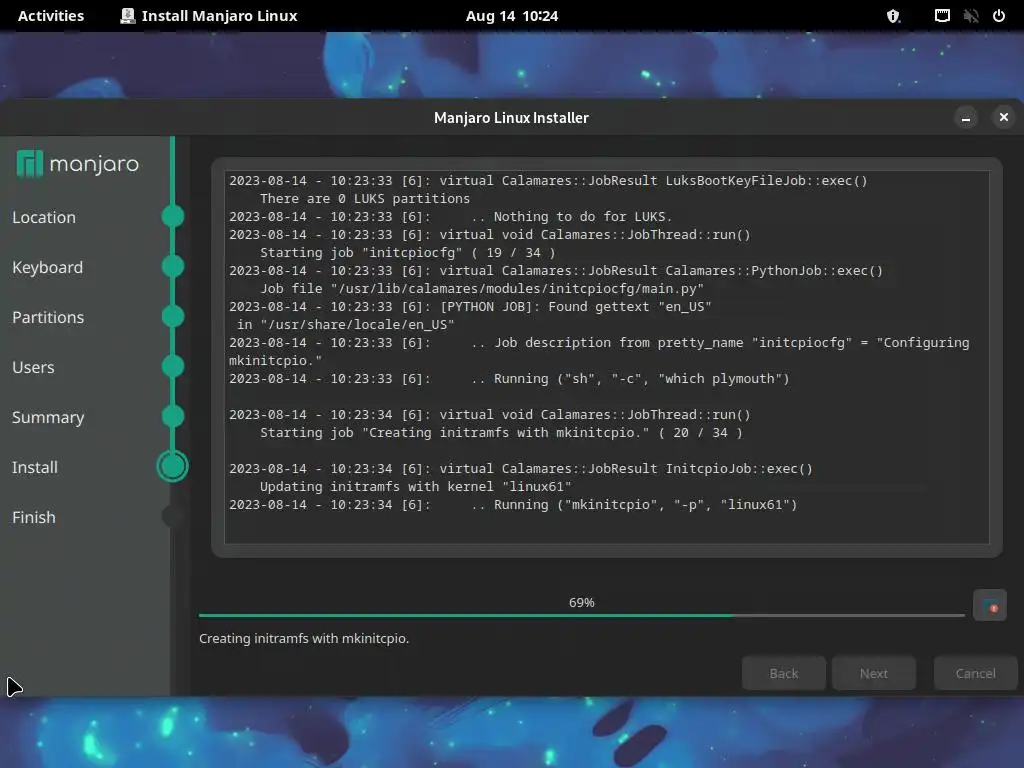Click the 'Starting job "initcpiocfg" ( 19 / 34 )' line
1024x768 pixels.
(408, 253)
